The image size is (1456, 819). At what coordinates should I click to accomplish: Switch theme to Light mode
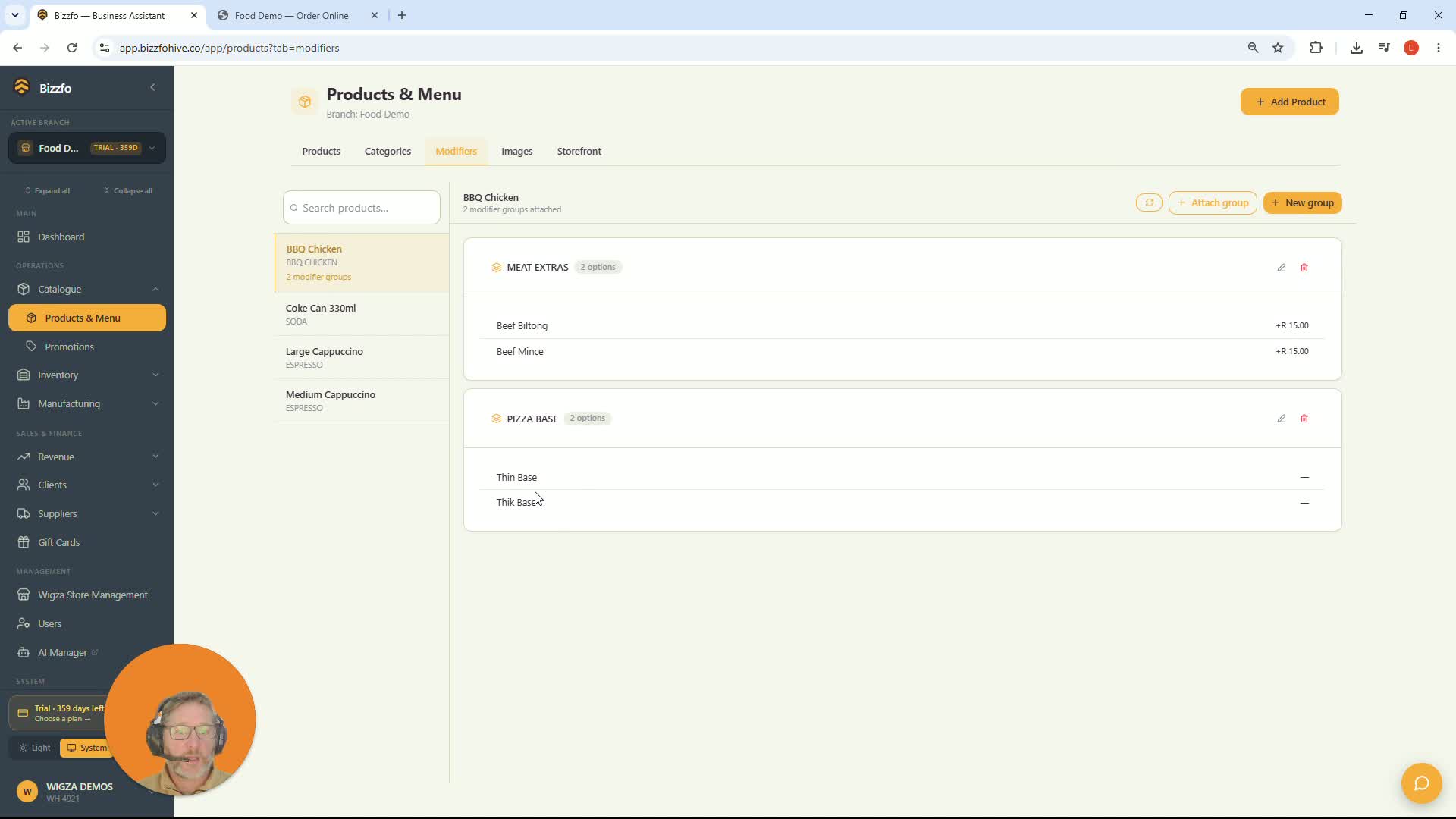34,748
